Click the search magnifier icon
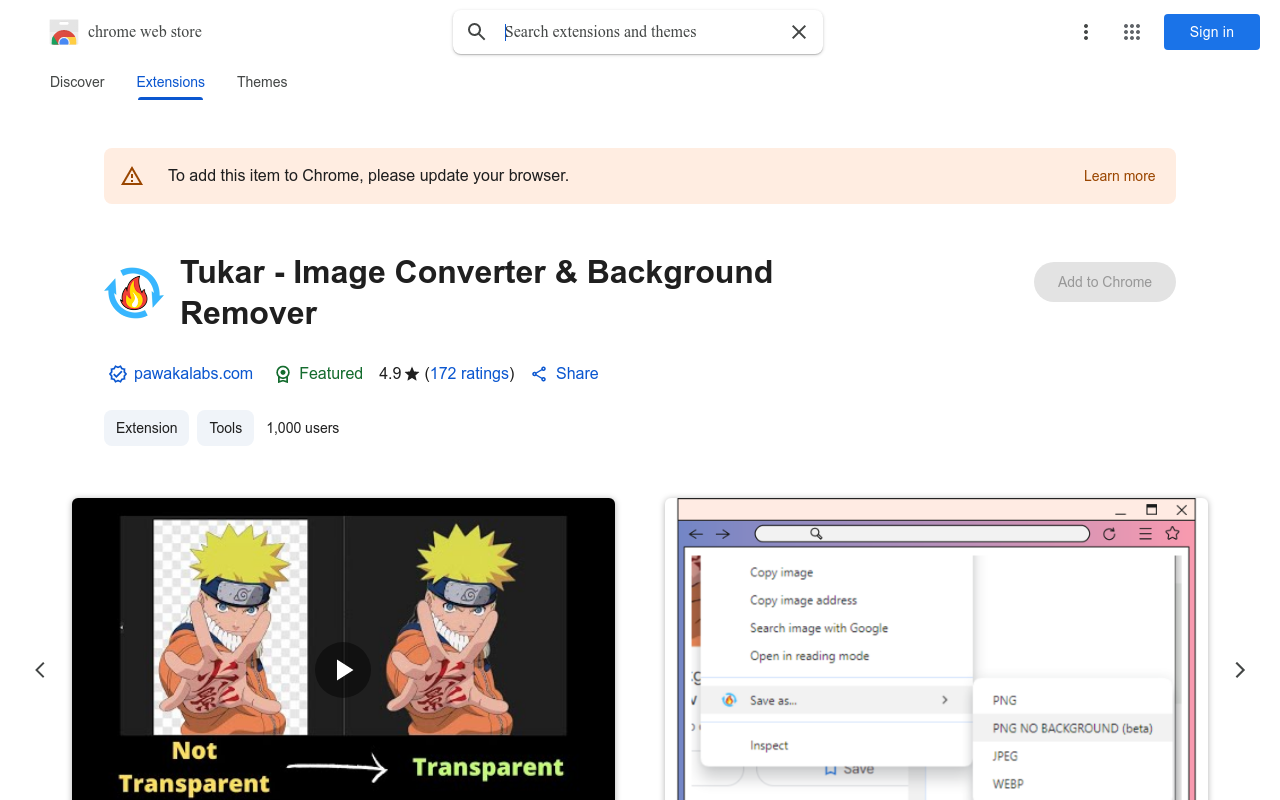1280x800 pixels. 477,32
